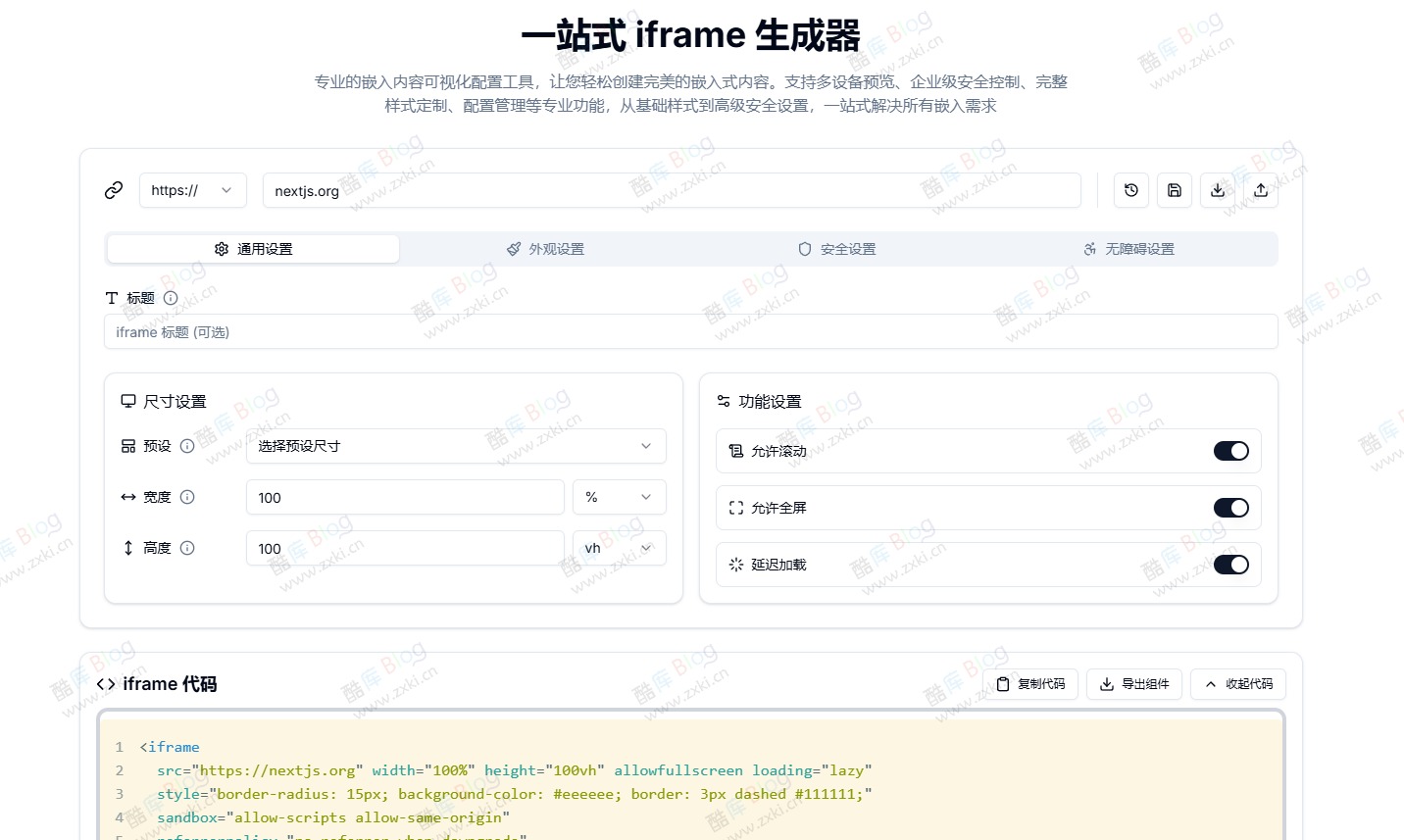Switch to the 安全设置 tab
This screenshot has width=1404, height=840.
[x=836, y=249]
